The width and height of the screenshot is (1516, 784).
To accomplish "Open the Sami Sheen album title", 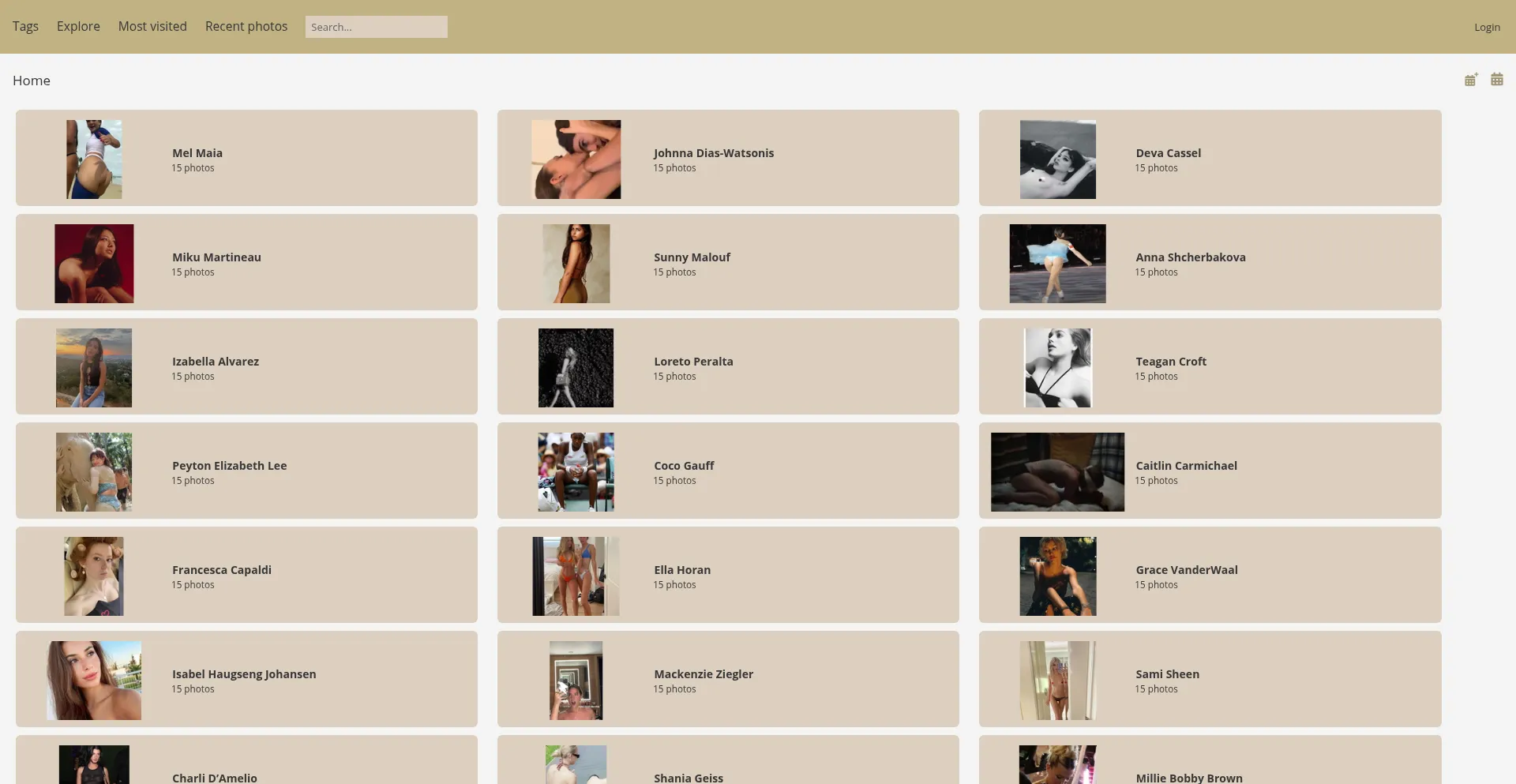I will pyautogui.click(x=1168, y=674).
